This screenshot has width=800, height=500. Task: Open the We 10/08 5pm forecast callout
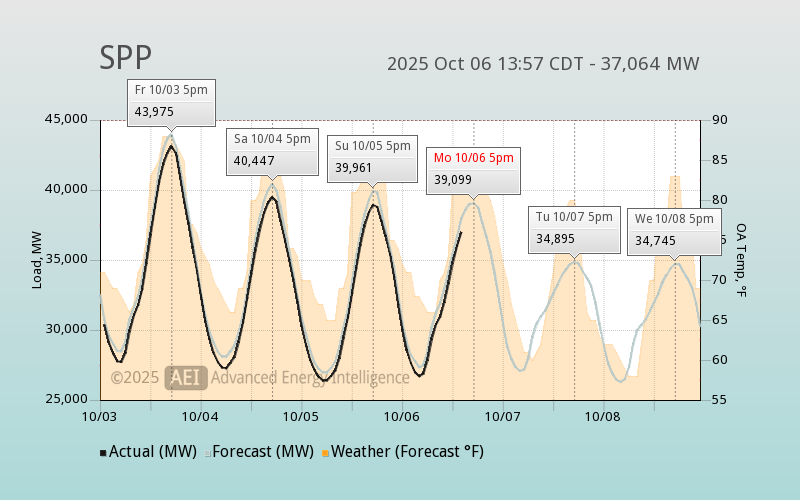[674, 230]
